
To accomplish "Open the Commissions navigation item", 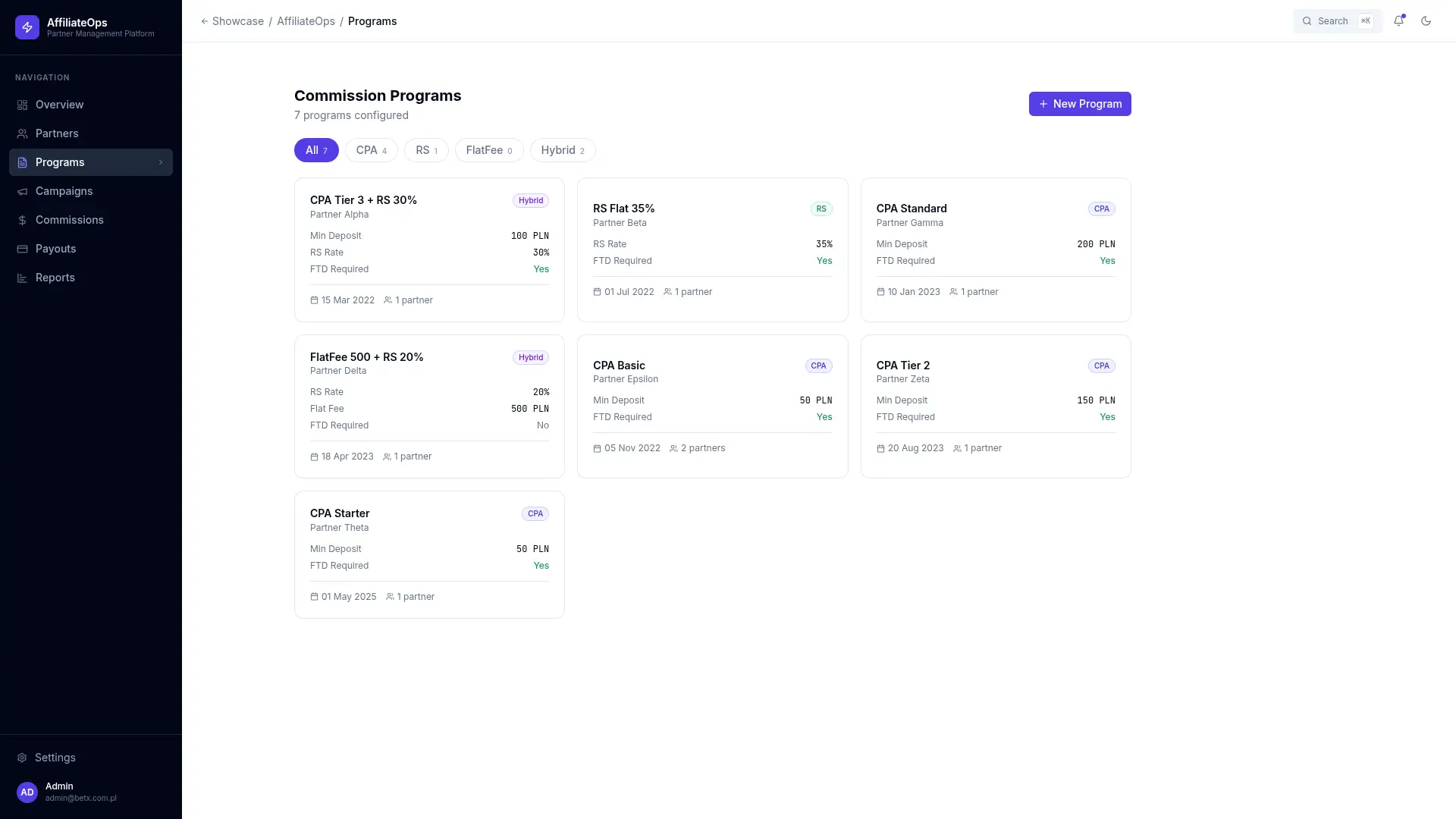I will 91,220.
